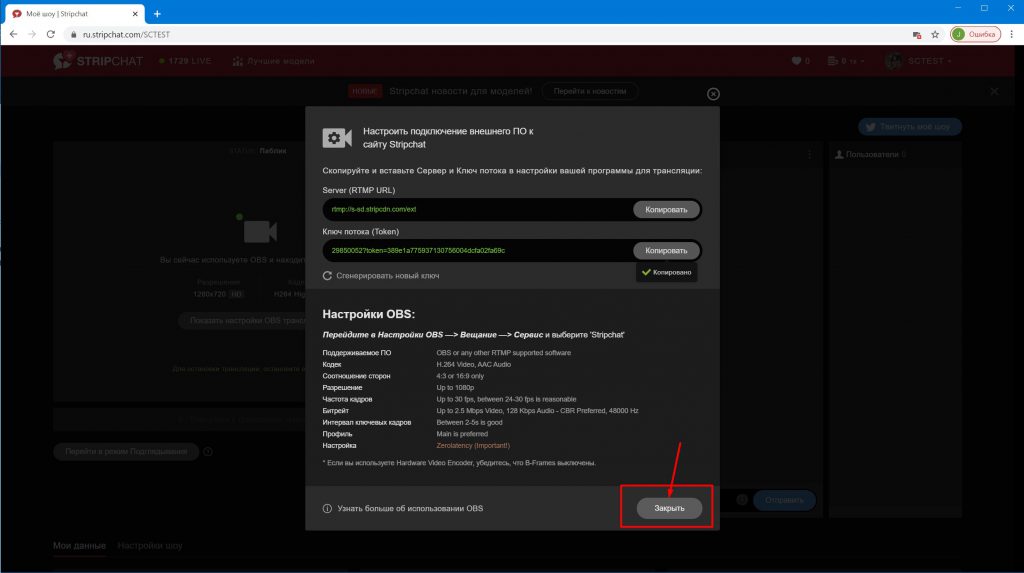Dismiss the news banner with X
Viewport: 1024px width, 573px height.
(994, 91)
